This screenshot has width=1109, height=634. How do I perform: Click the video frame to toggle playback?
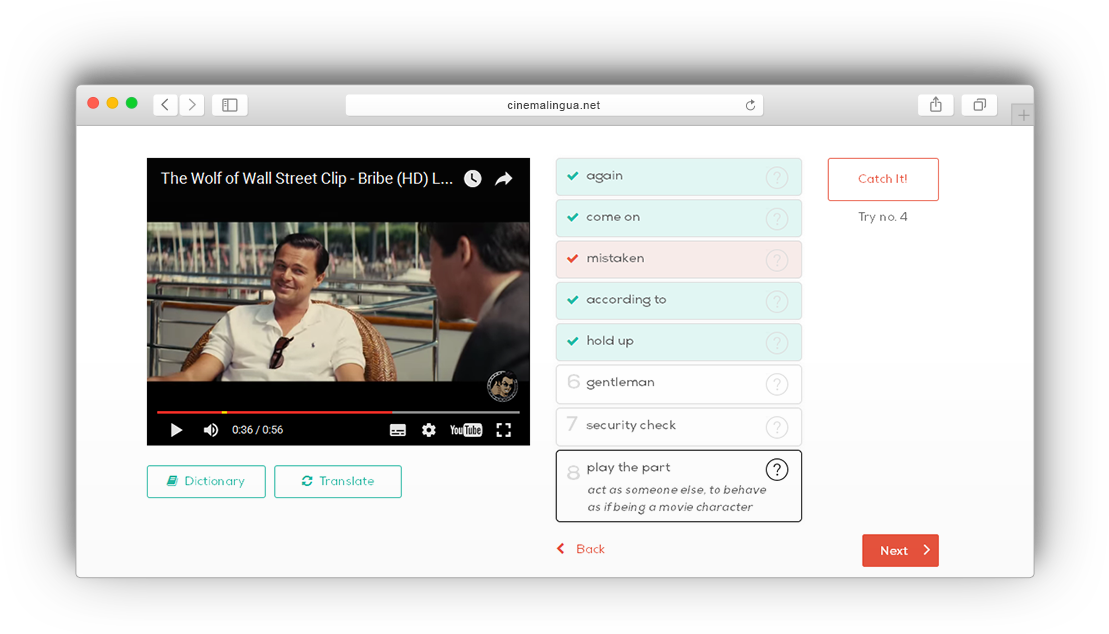tap(338, 301)
